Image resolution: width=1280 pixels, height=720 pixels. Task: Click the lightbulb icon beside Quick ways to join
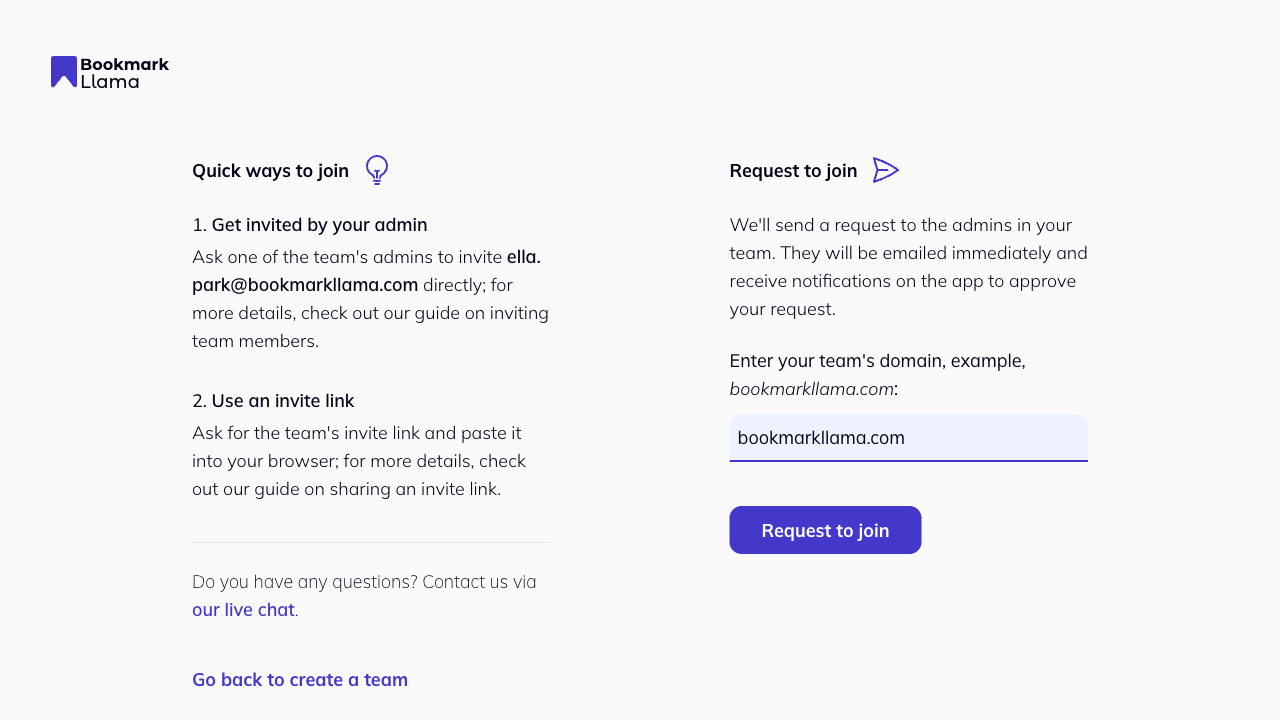point(377,170)
